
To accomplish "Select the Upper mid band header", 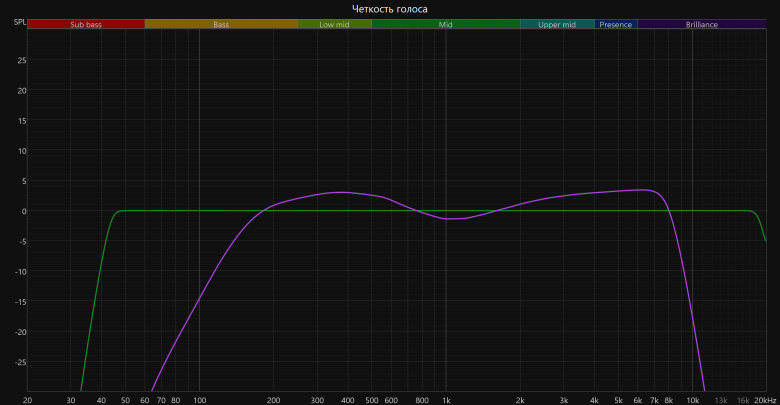I will click(x=557, y=24).
